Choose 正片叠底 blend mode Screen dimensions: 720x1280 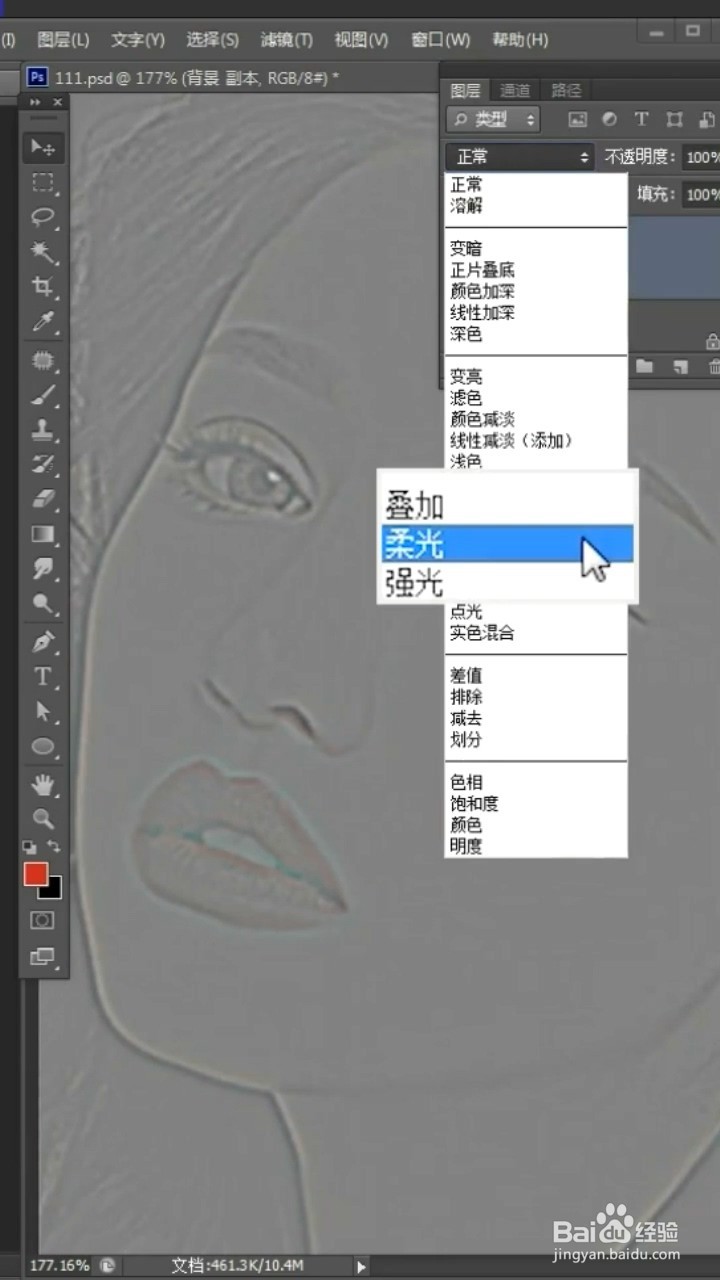coord(483,270)
